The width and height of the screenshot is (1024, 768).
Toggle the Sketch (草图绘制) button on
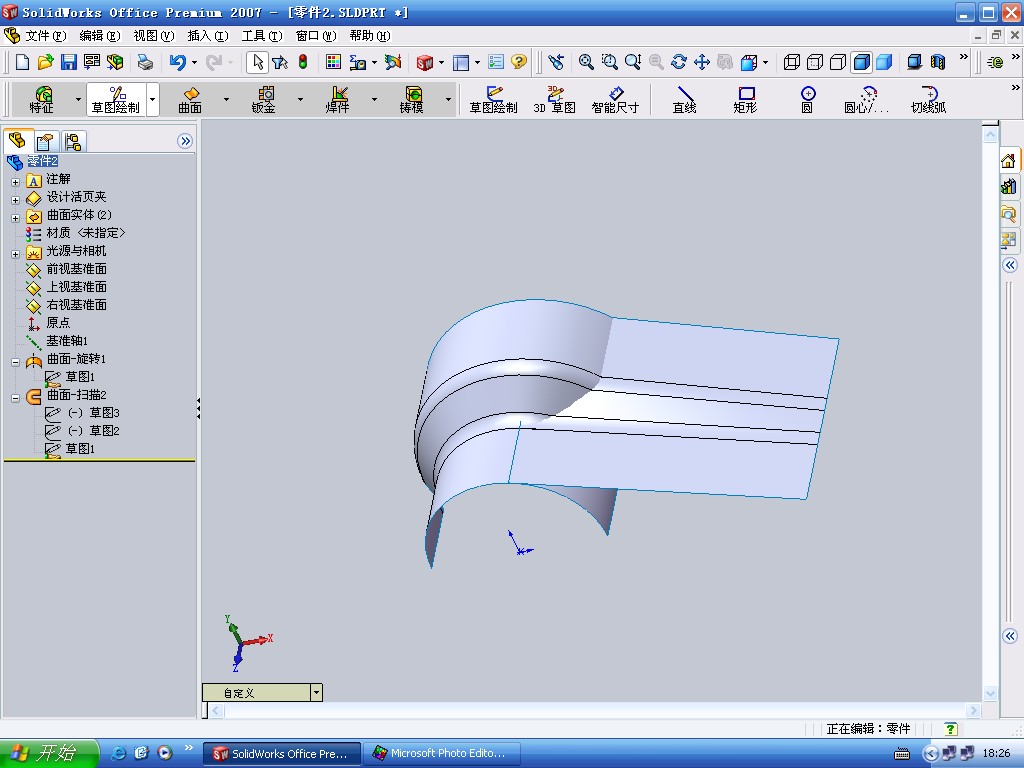click(x=493, y=99)
